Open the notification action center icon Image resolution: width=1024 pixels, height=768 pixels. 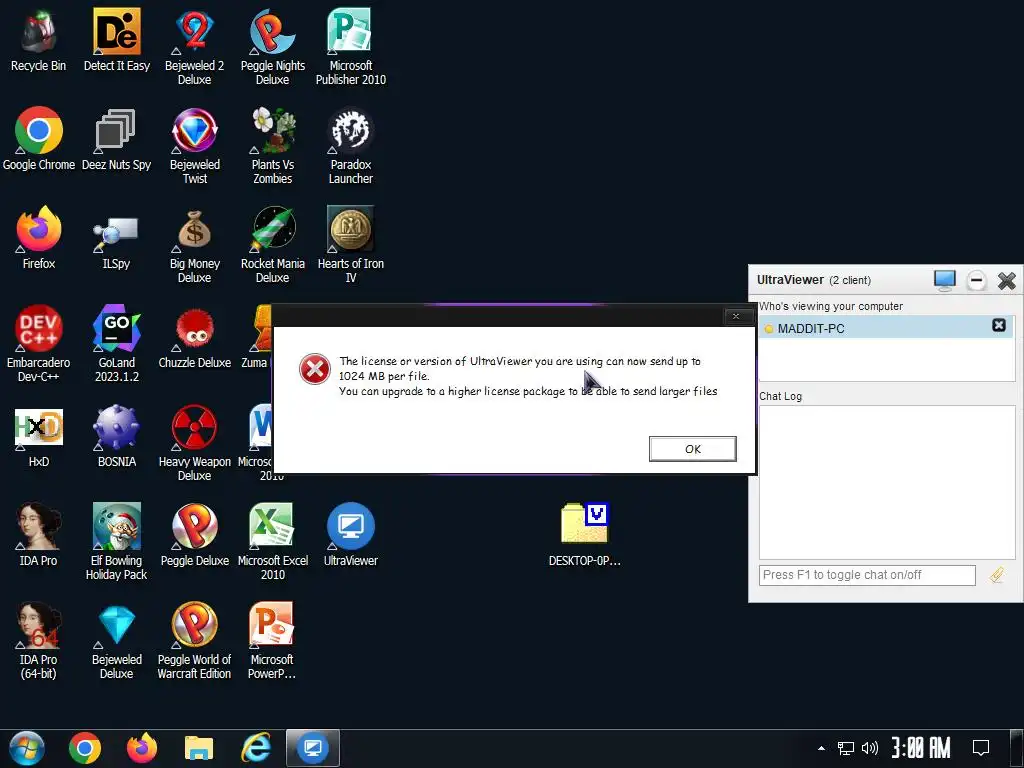pyautogui.click(x=981, y=748)
